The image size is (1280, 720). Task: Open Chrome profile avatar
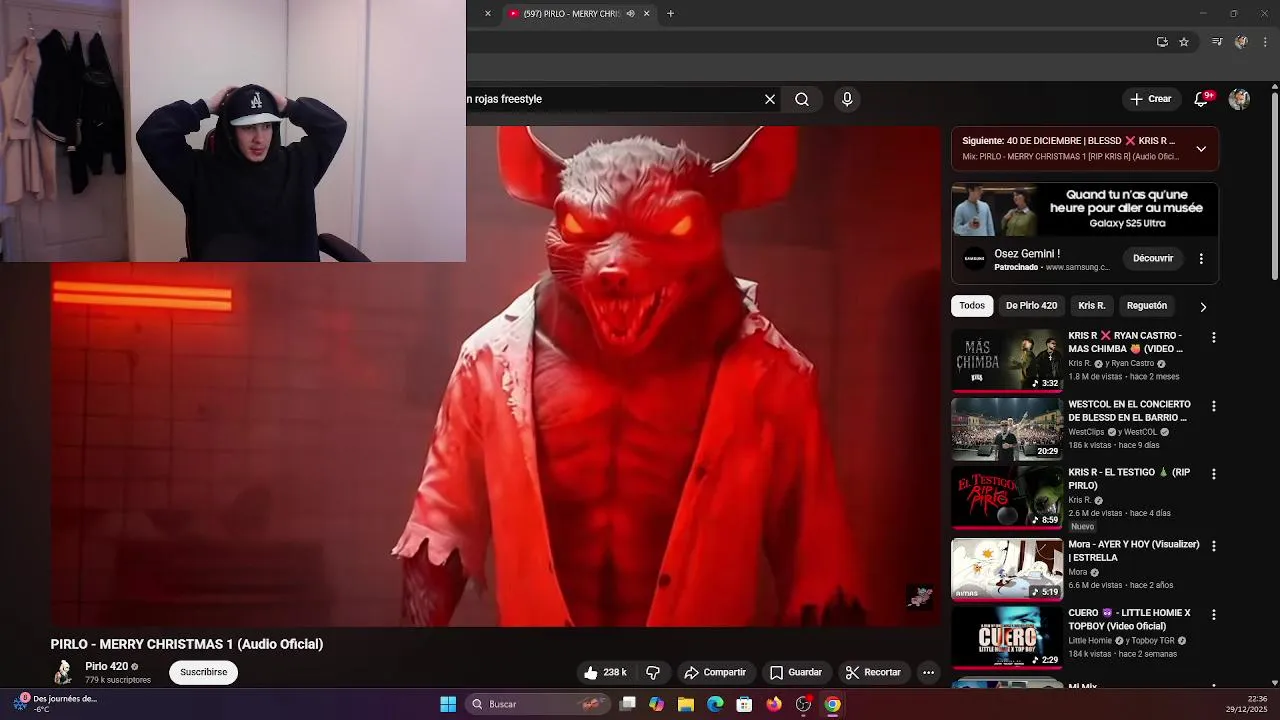tap(1241, 42)
